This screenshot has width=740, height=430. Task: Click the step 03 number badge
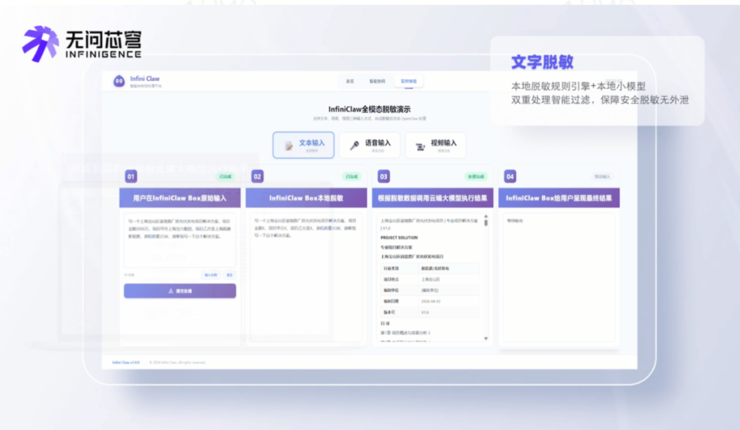[384, 176]
